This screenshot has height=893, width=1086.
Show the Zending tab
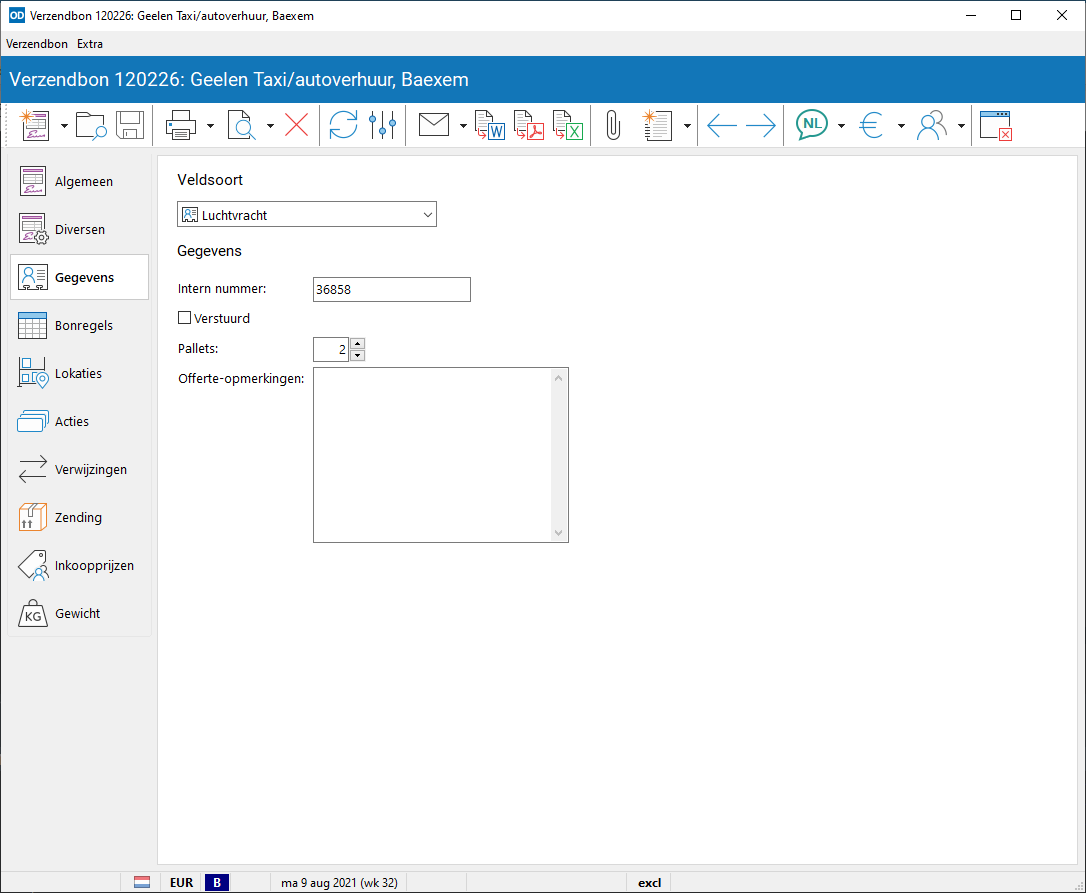[x=80, y=518]
